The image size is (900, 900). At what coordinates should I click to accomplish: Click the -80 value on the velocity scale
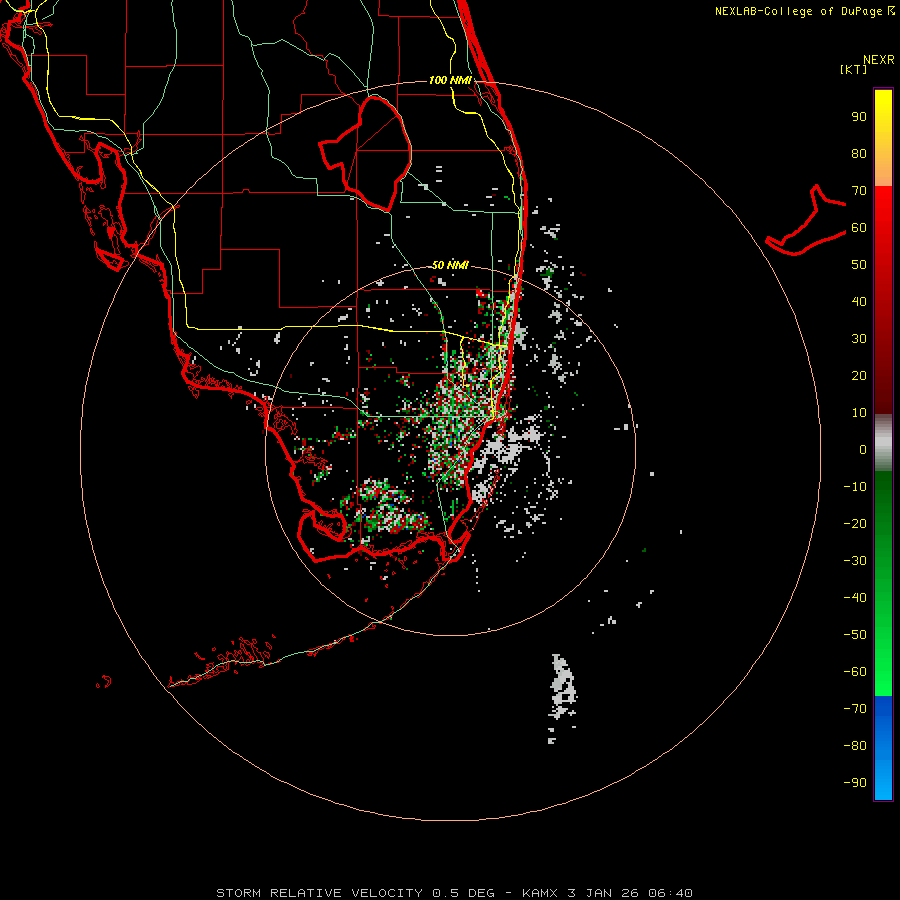855,746
